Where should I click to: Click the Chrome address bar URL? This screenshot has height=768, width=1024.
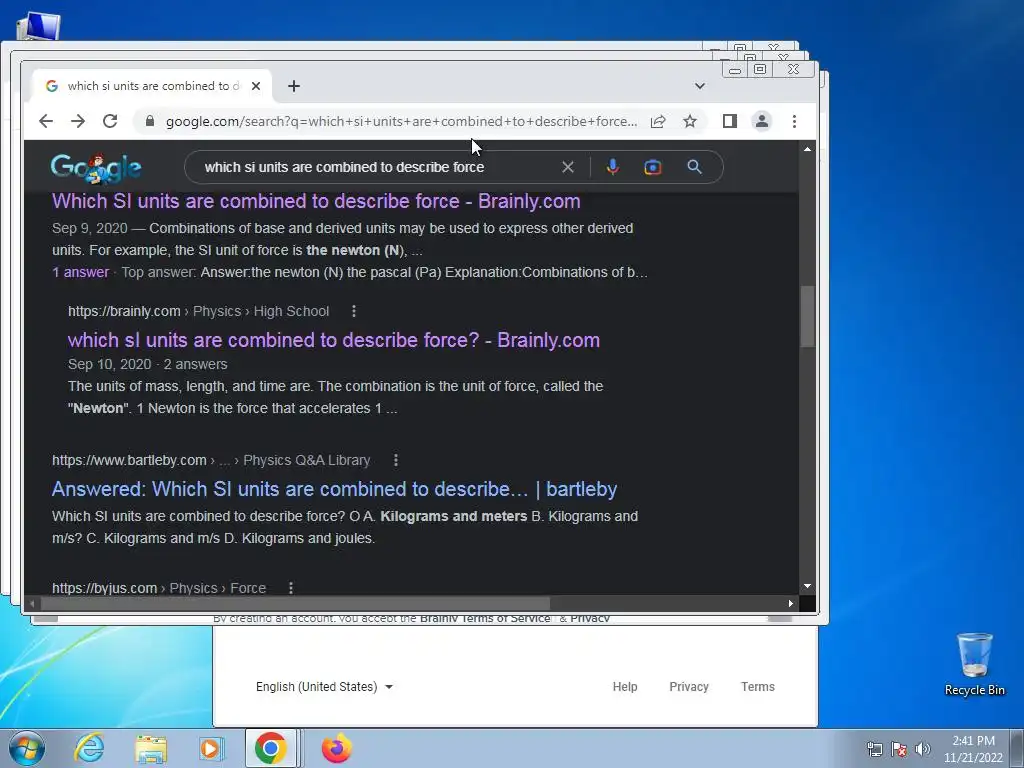(401, 121)
